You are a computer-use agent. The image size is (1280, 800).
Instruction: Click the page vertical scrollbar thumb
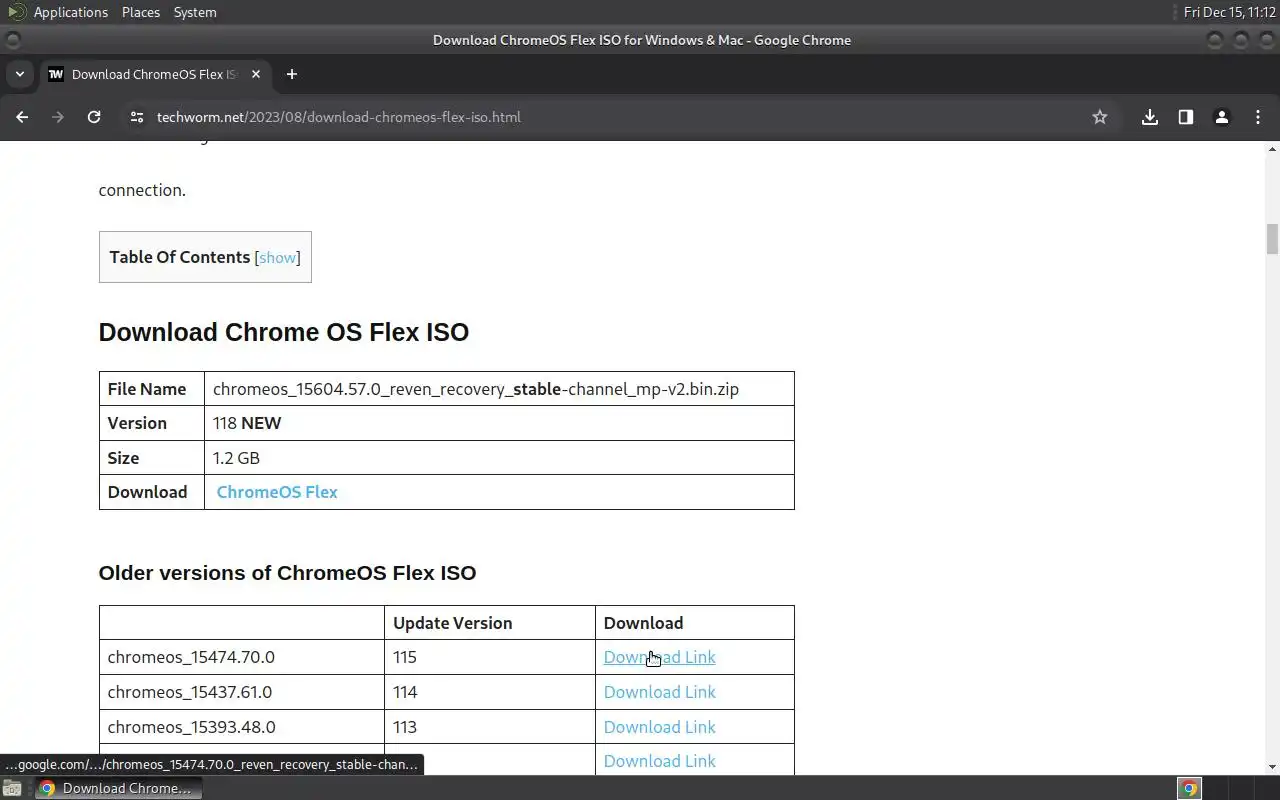1272,240
